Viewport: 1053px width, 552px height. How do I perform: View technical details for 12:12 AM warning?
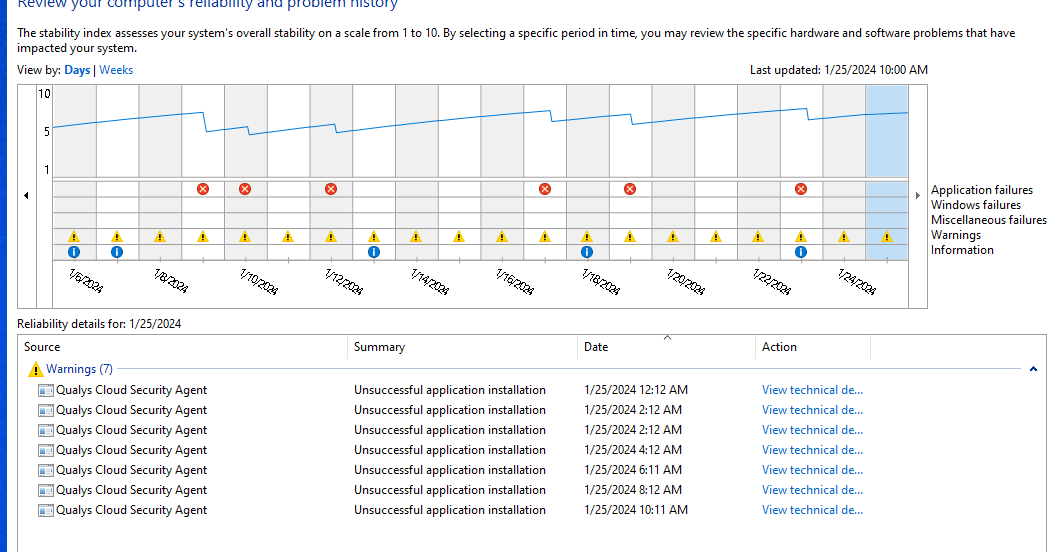point(813,390)
